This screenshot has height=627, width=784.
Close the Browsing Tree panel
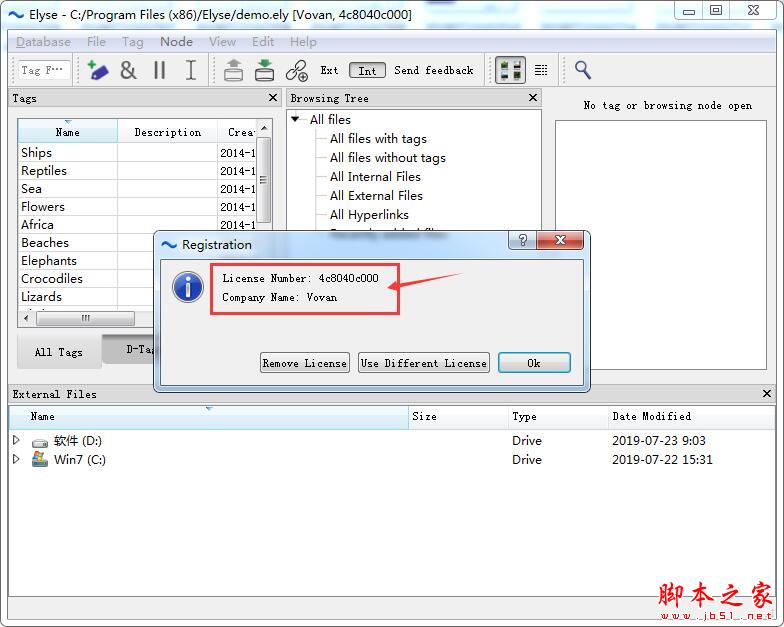coord(533,98)
